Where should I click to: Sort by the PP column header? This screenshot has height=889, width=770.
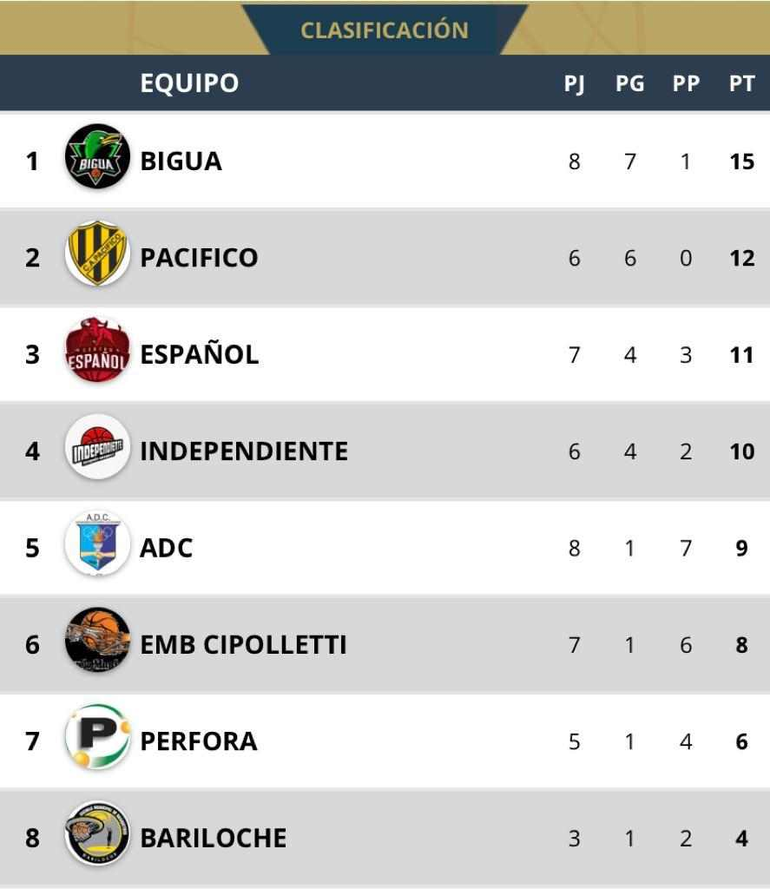(x=686, y=83)
